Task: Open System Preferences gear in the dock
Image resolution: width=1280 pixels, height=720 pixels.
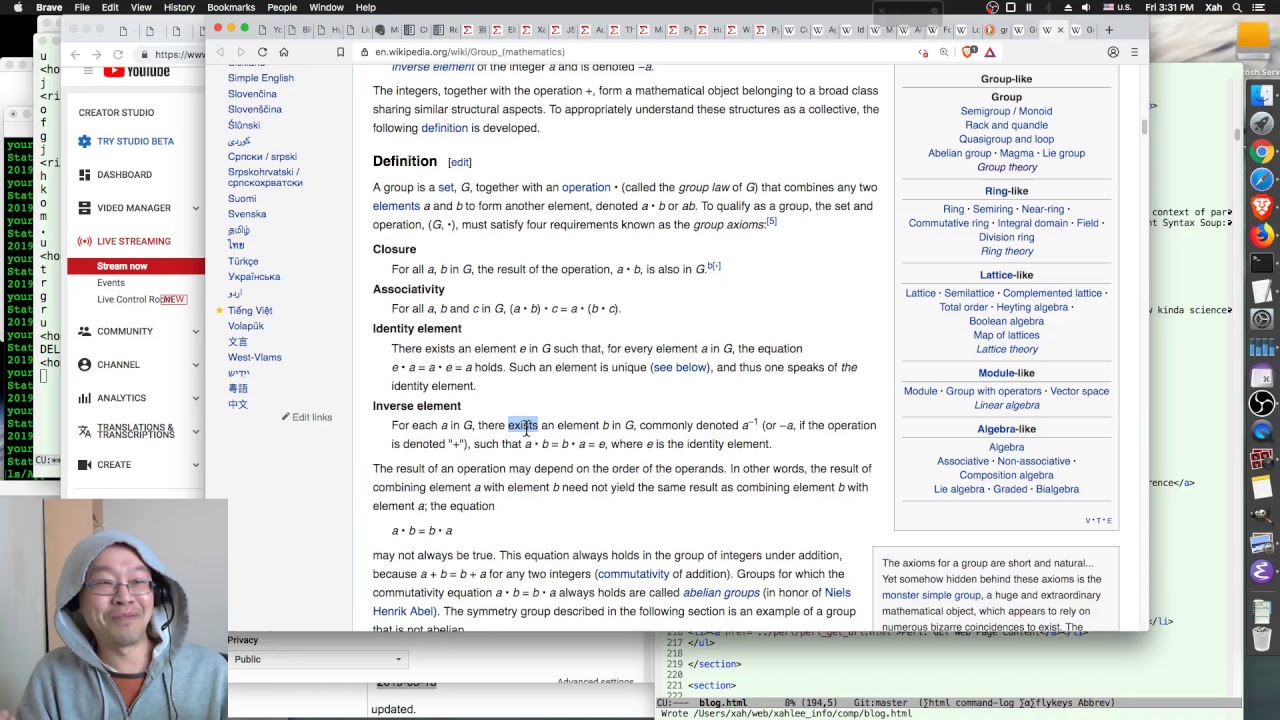Action: pyautogui.click(x=1262, y=320)
